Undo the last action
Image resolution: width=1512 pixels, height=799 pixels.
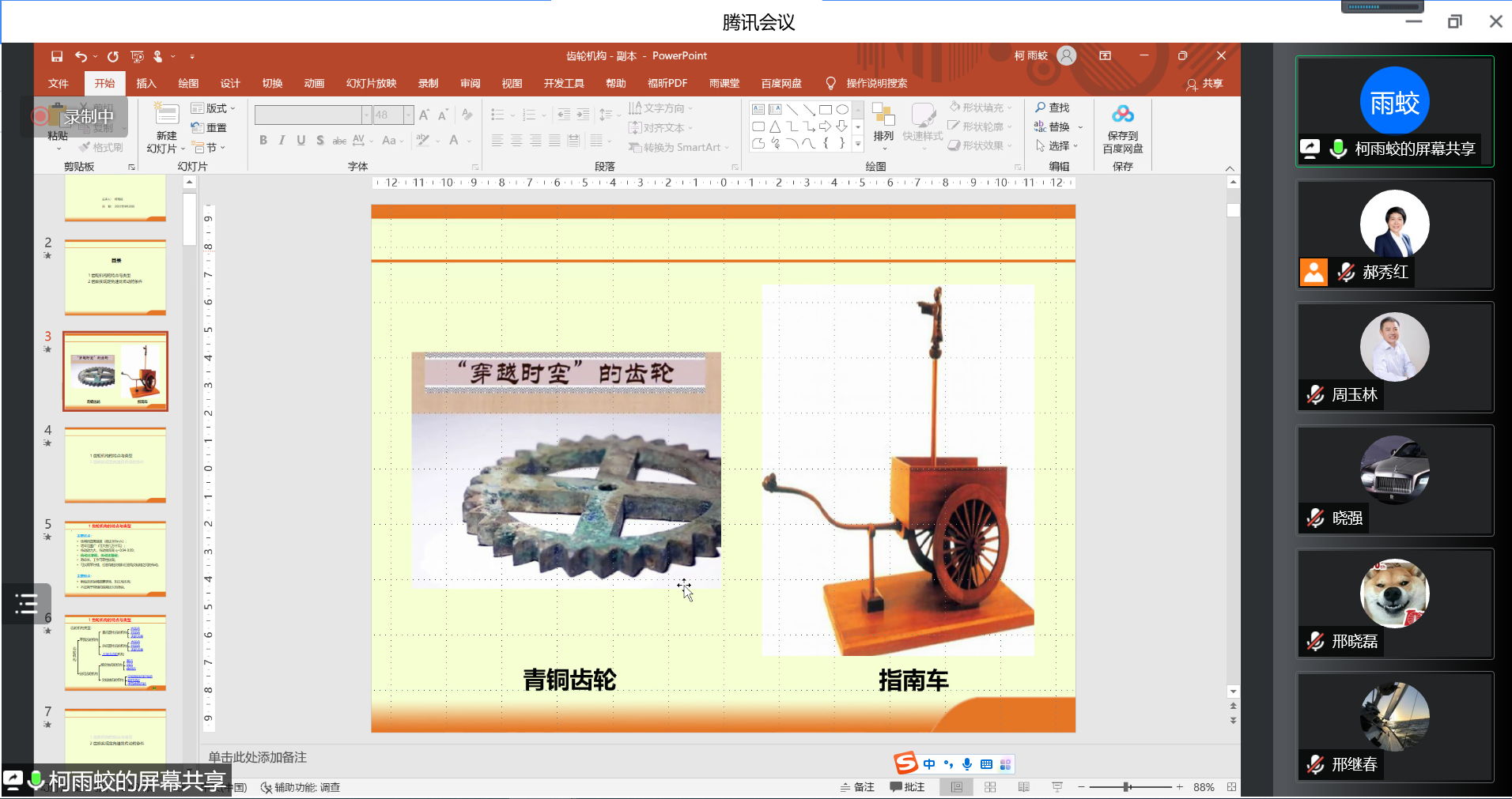point(81,56)
